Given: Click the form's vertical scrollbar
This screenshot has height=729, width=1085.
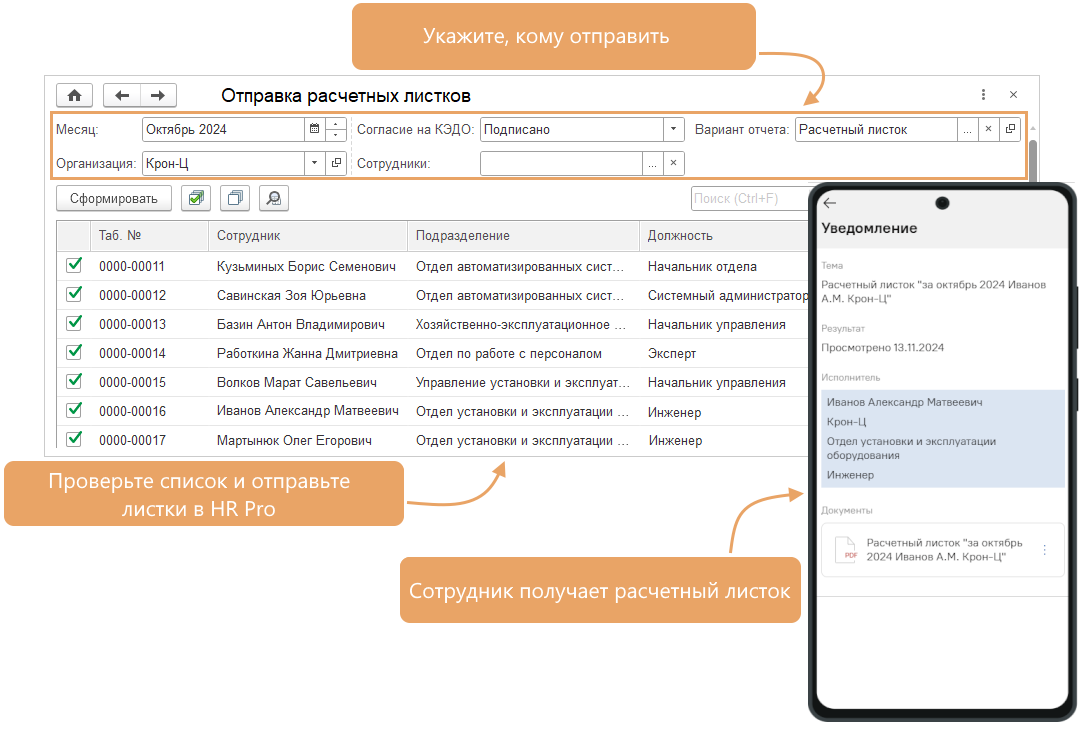Looking at the screenshot, I should [1032, 159].
